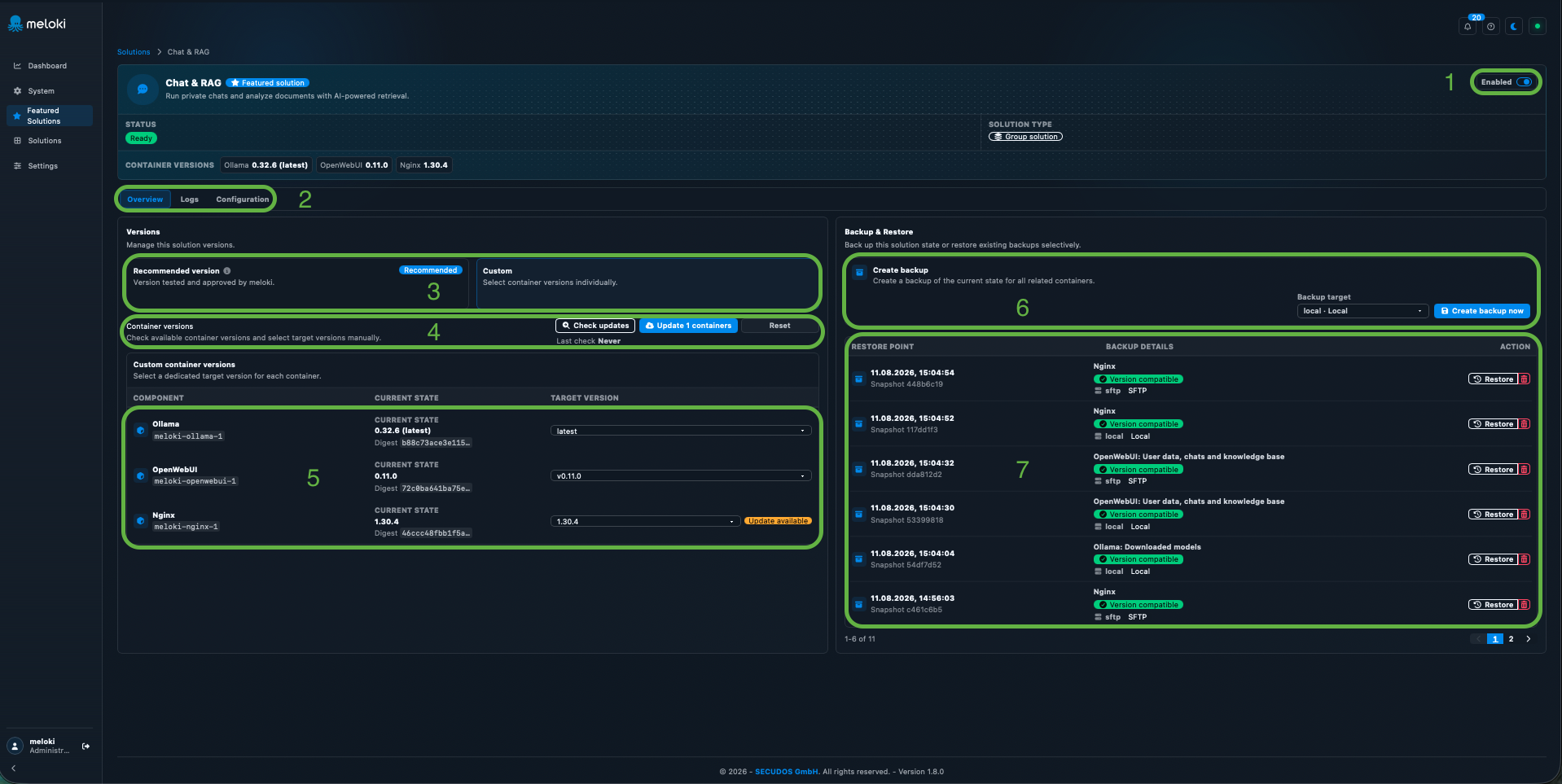The image size is (1562, 784).
Task: Open the help question-mark icon
Action: click(x=1490, y=26)
